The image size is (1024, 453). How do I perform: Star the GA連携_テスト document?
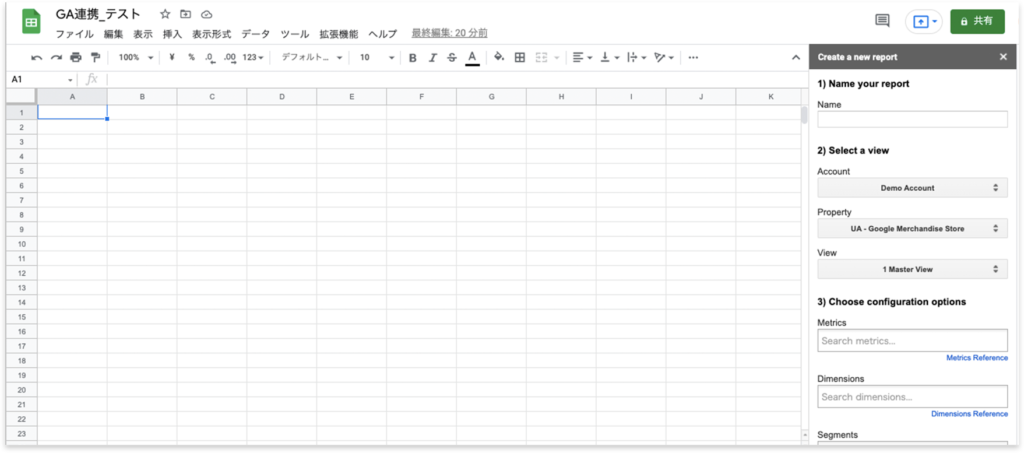tap(165, 15)
